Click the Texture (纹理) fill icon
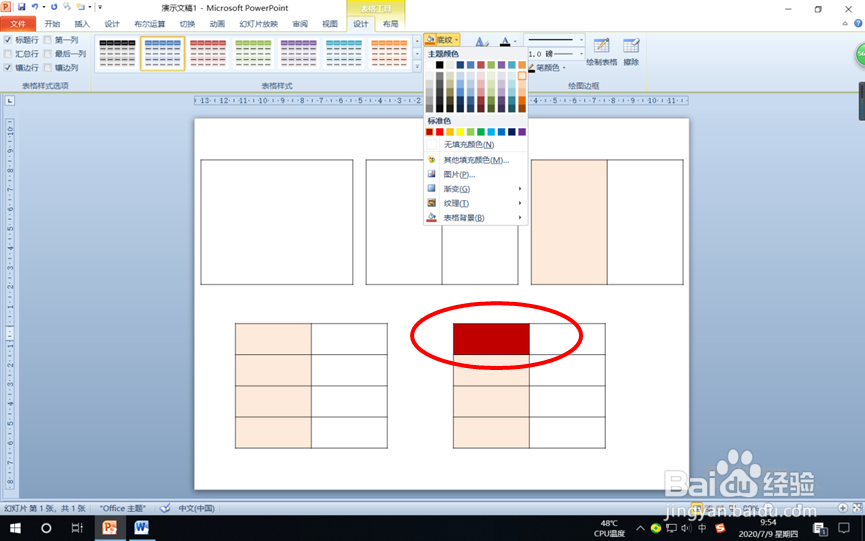Viewport: 865px width, 541px height. (431, 203)
